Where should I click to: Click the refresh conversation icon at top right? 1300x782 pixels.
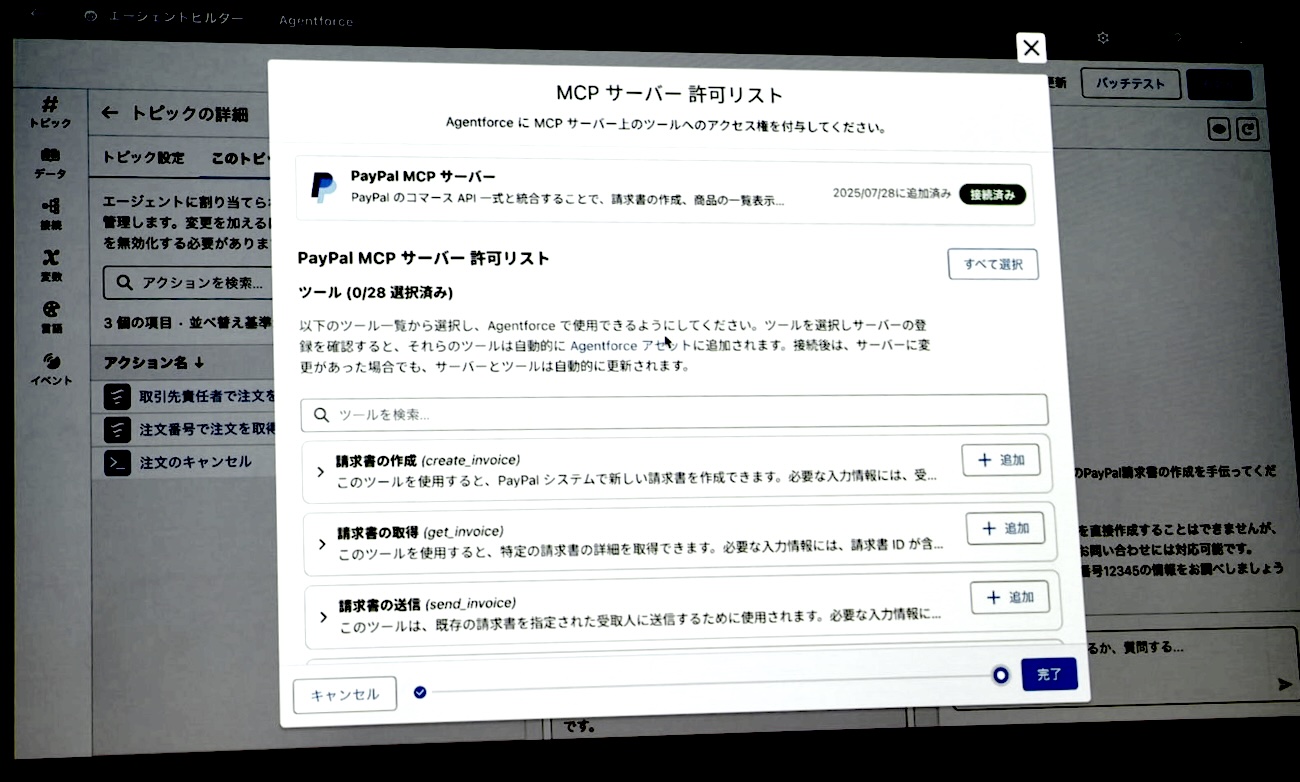point(1248,128)
